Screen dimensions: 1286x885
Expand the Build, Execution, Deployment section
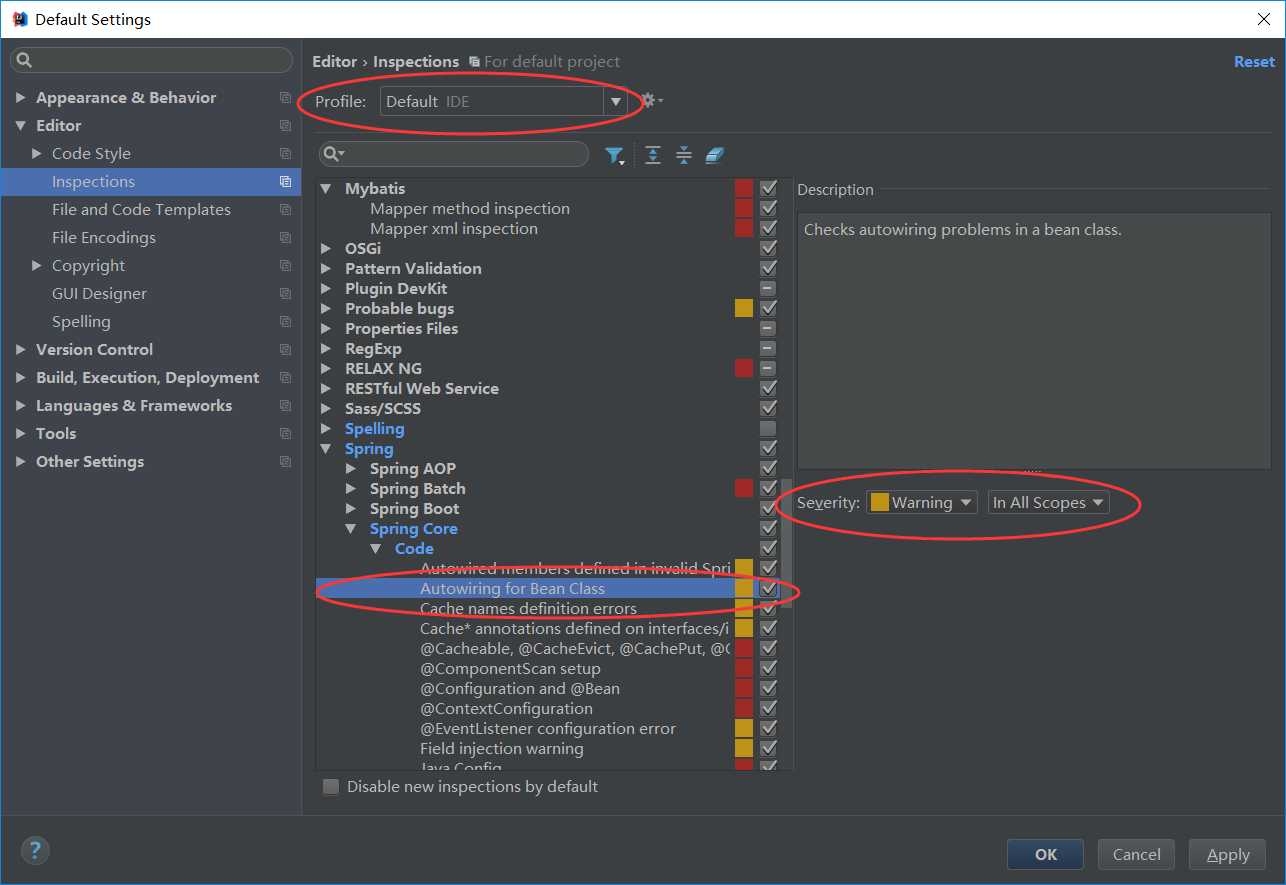pos(21,378)
